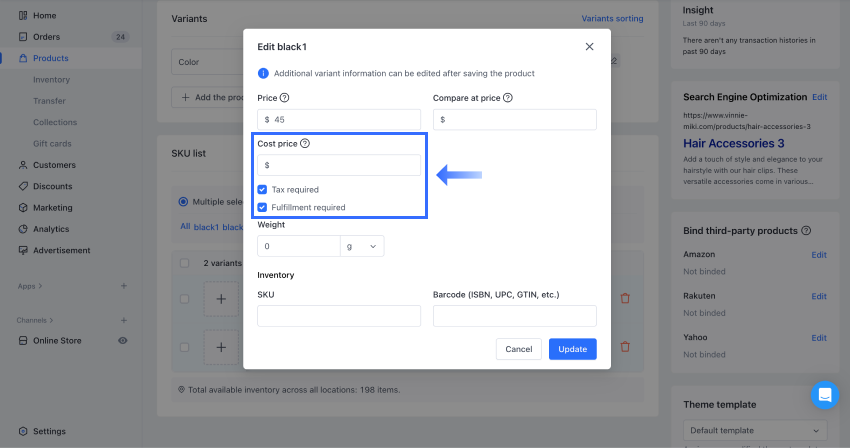Select the Customers menu item
850x448 pixels.
[54, 165]
